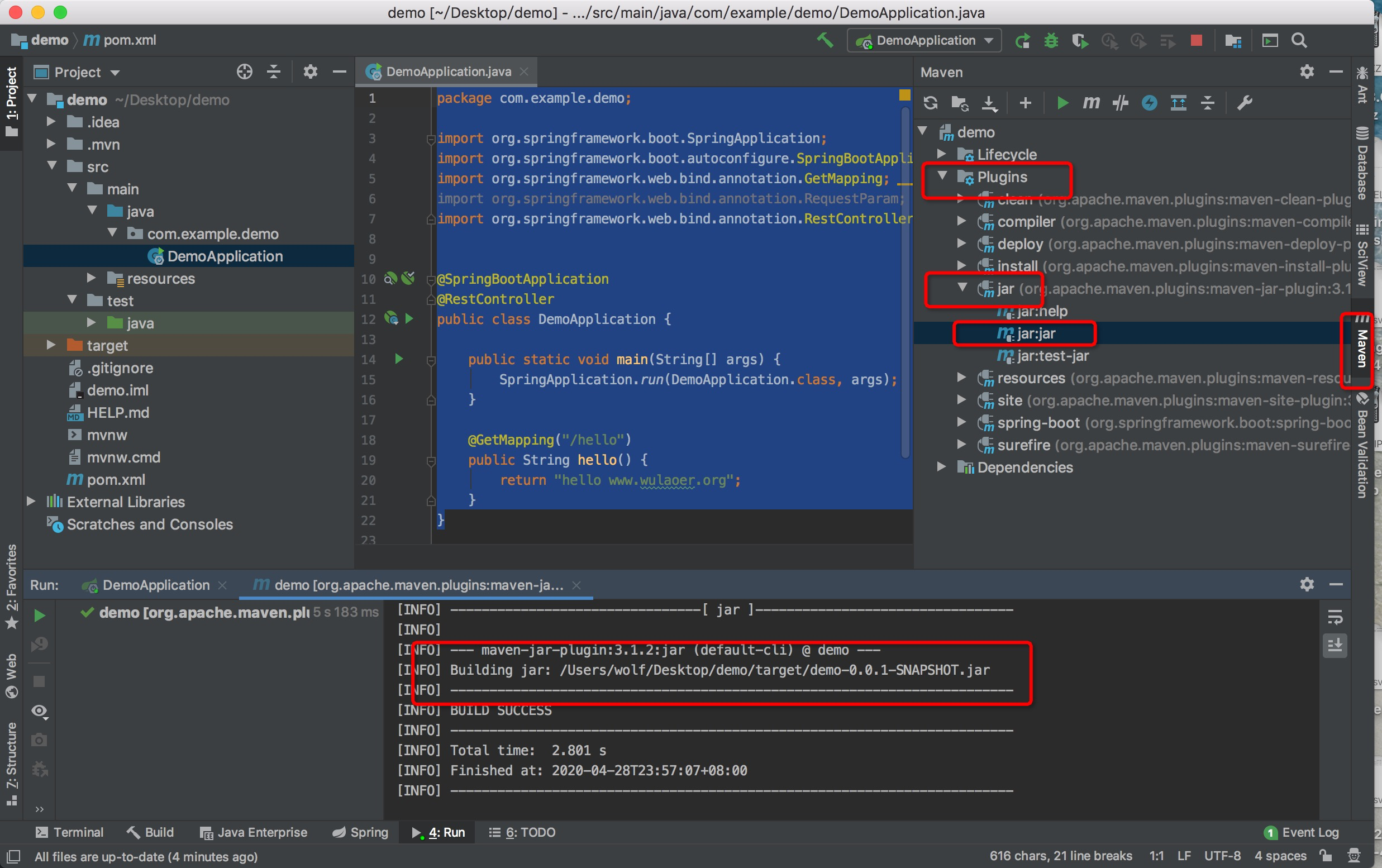
Task: Expand the Lifecycle node in Maven
Action: [x=941, y=154]
